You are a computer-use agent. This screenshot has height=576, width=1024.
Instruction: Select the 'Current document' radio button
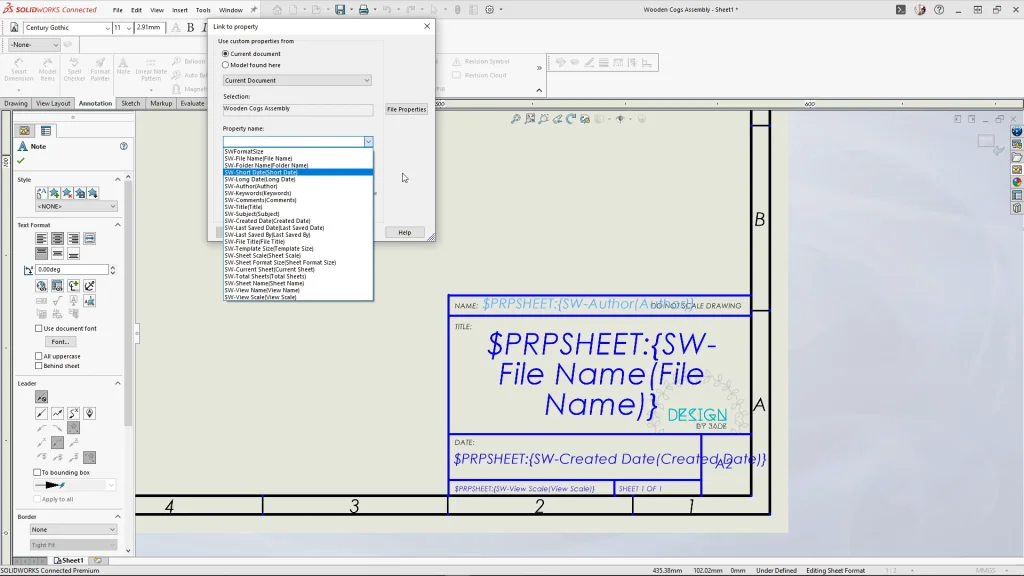click(225, 53)
